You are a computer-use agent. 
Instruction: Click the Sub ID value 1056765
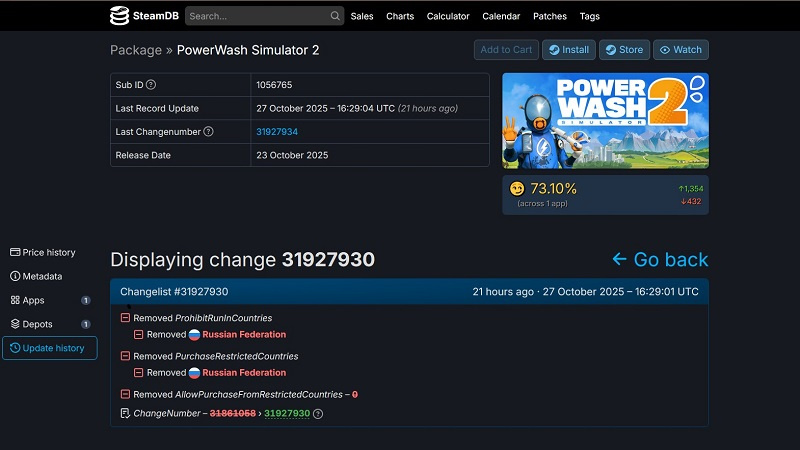pos(274,85)
